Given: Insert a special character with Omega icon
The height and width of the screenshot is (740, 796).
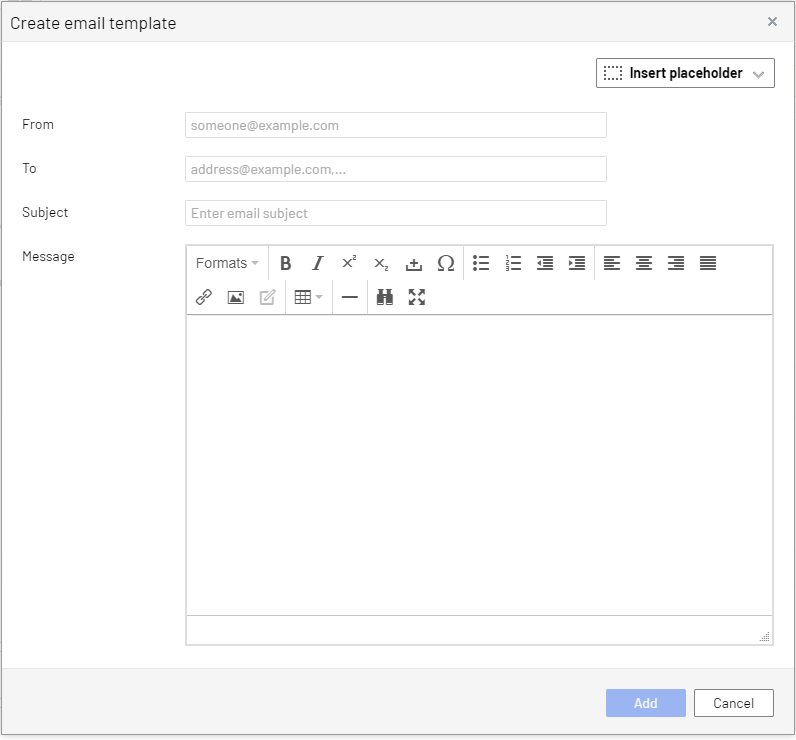Looking at the screenshot, I should [x=446, y=263].
